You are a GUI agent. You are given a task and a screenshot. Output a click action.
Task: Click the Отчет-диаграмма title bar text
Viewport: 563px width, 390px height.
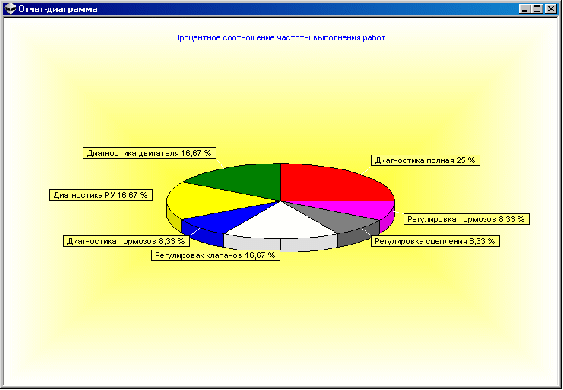[x=58, y=9]
